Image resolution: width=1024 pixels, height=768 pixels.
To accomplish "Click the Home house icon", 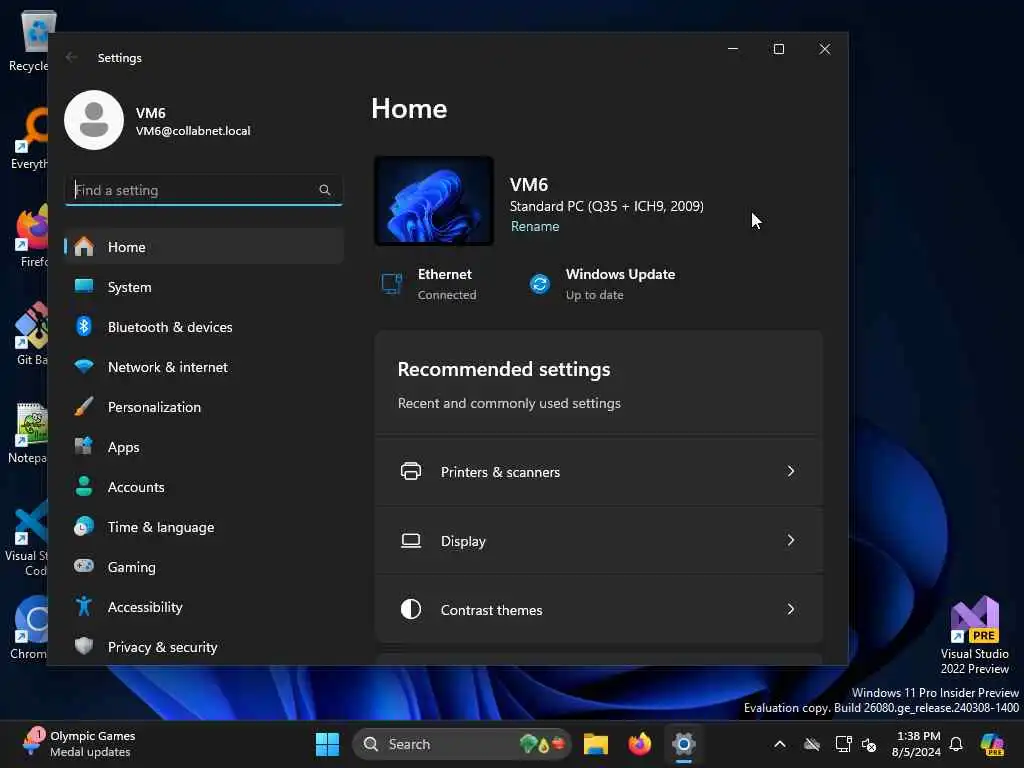I will [x=84, y=246].
